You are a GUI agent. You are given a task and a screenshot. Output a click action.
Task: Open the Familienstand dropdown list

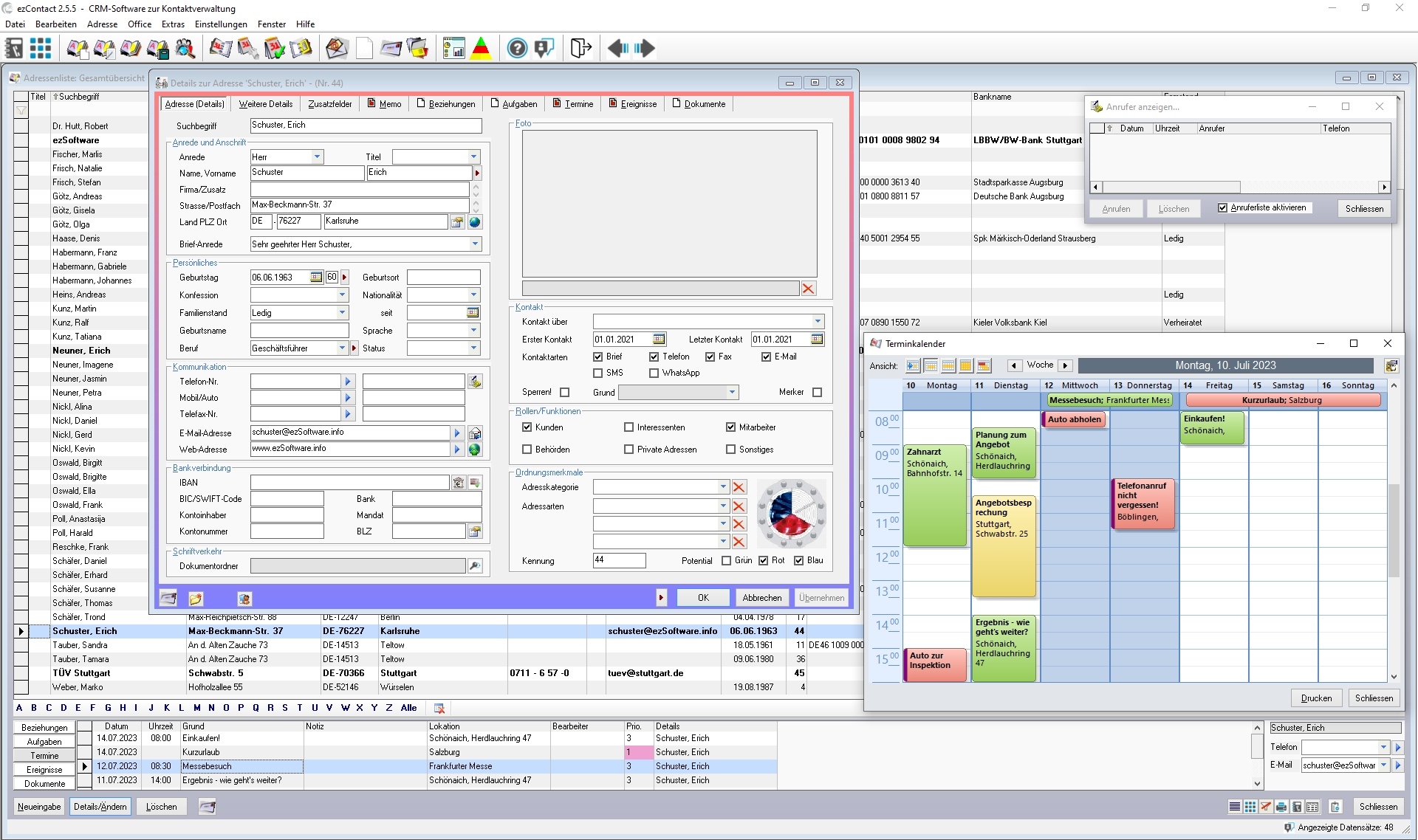342,313
